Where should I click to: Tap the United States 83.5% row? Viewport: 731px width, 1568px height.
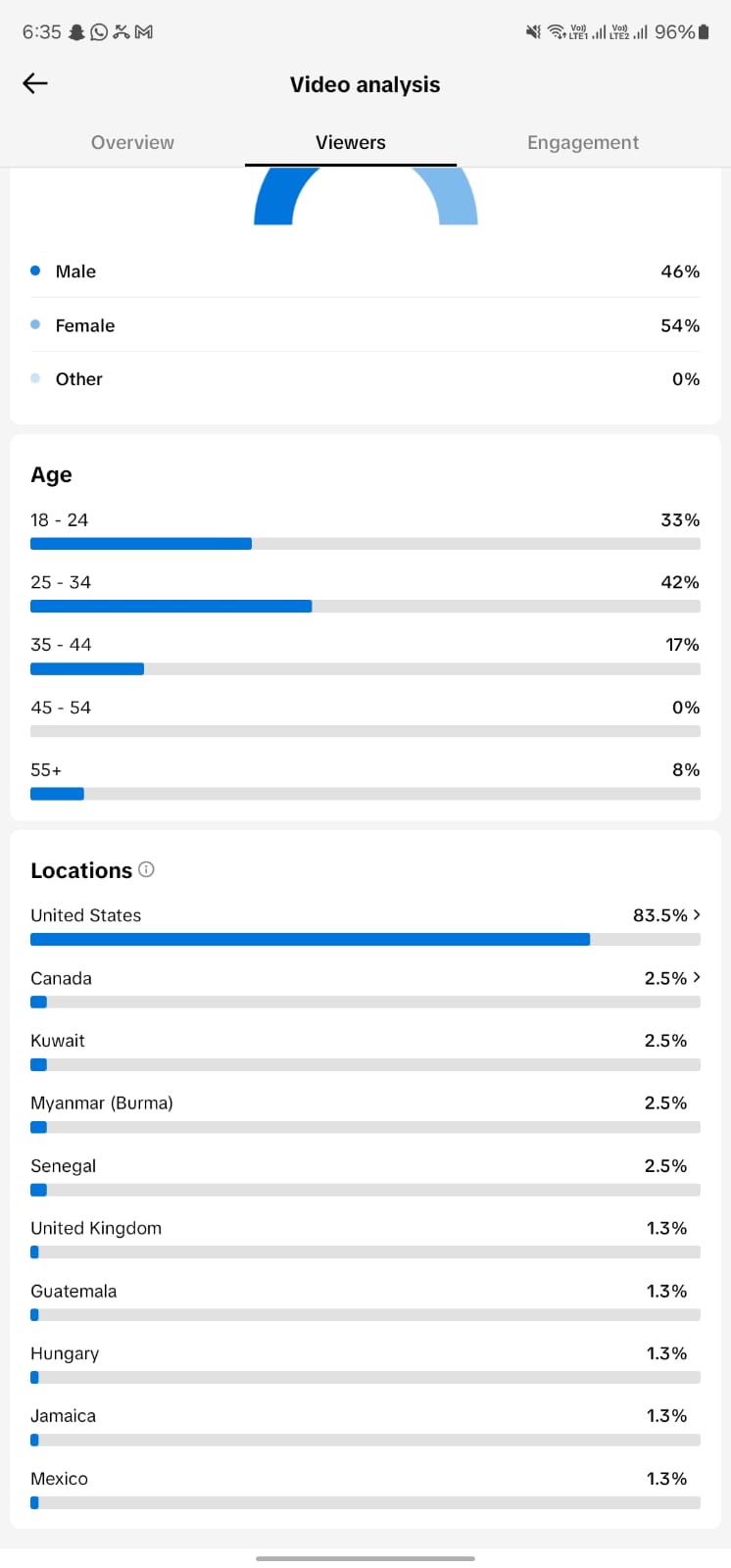click(x=365, y=926)
